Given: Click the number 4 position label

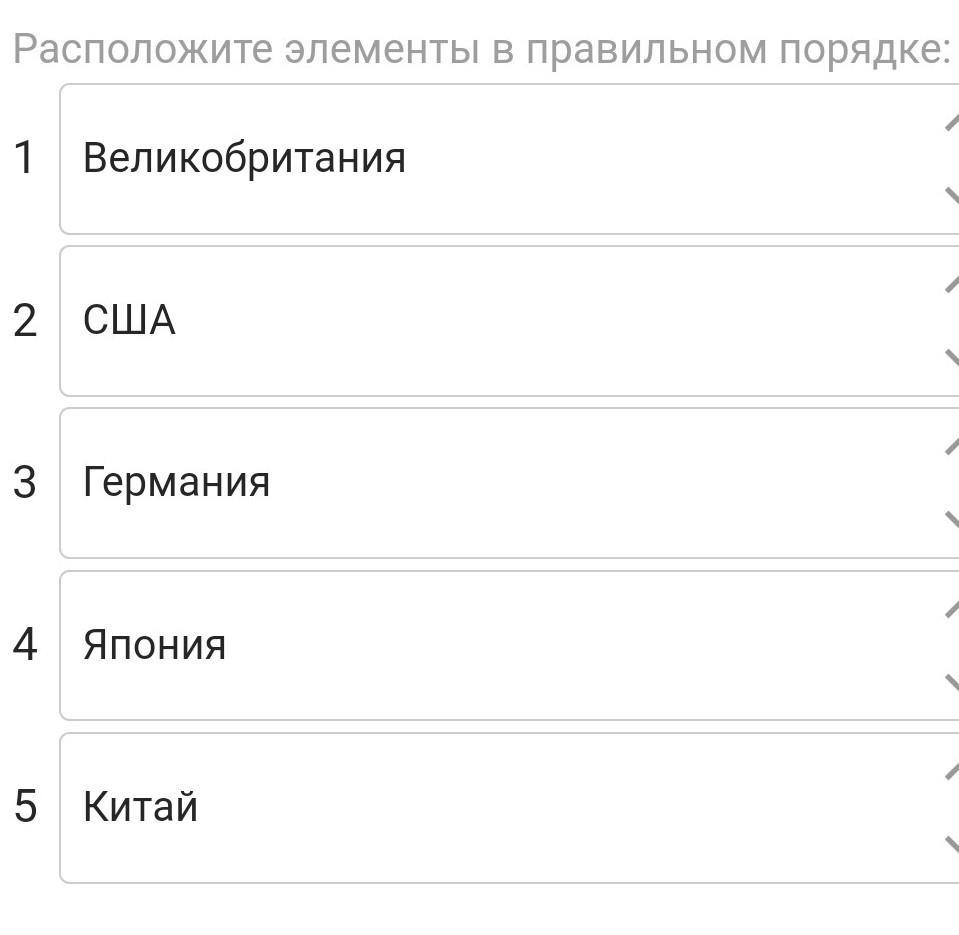Looking at the screenshot, I should [25, 644].
